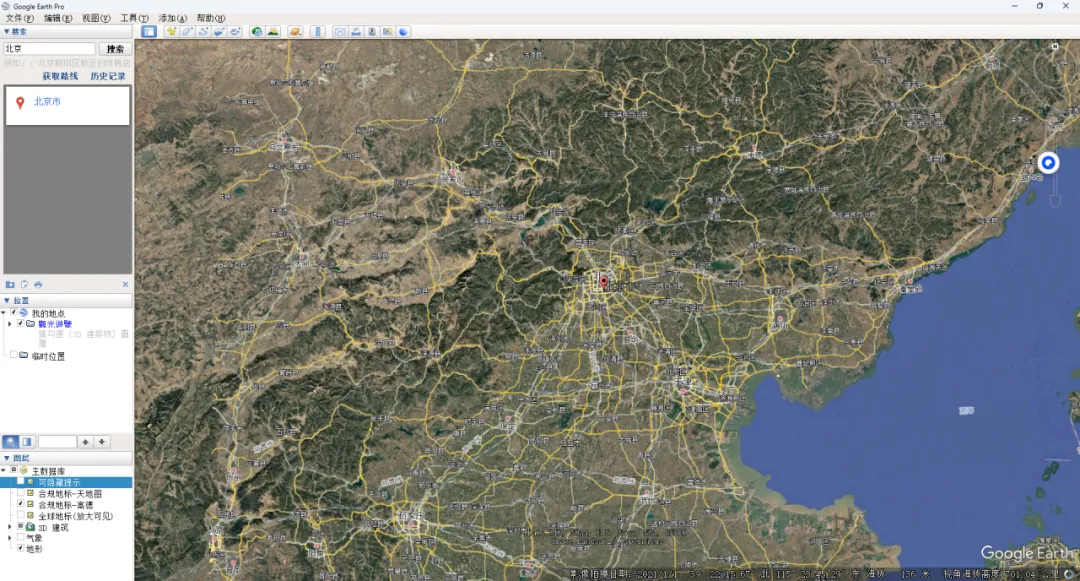
Task: Open the ruler measurement tool
Action: [x=319, y=31]
